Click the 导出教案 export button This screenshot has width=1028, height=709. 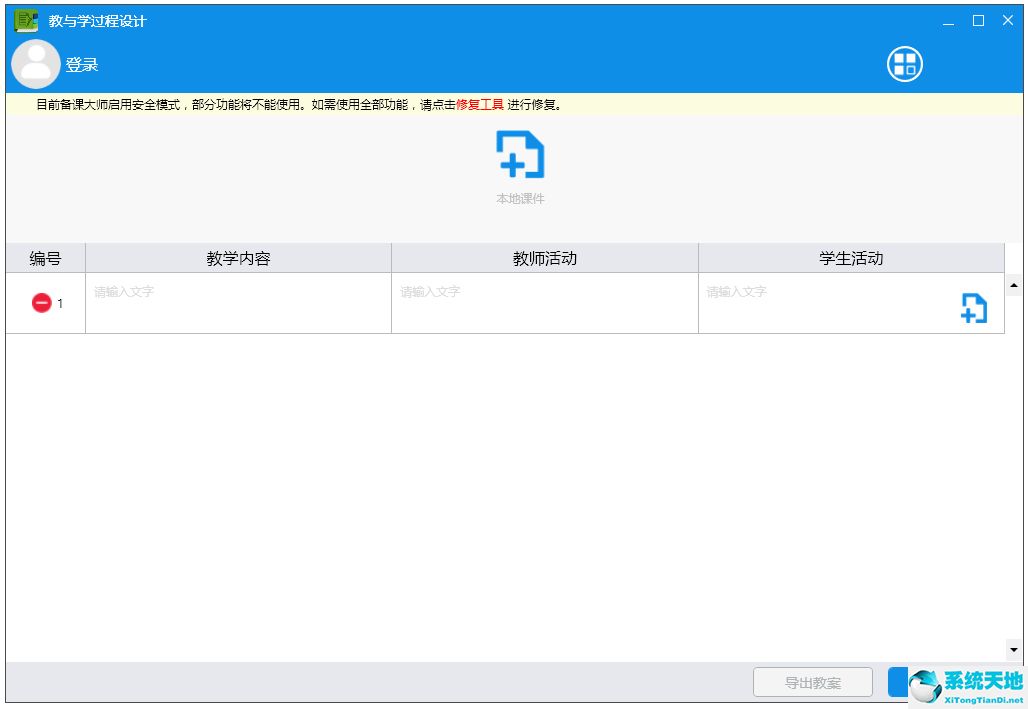(x=812, y=683)
